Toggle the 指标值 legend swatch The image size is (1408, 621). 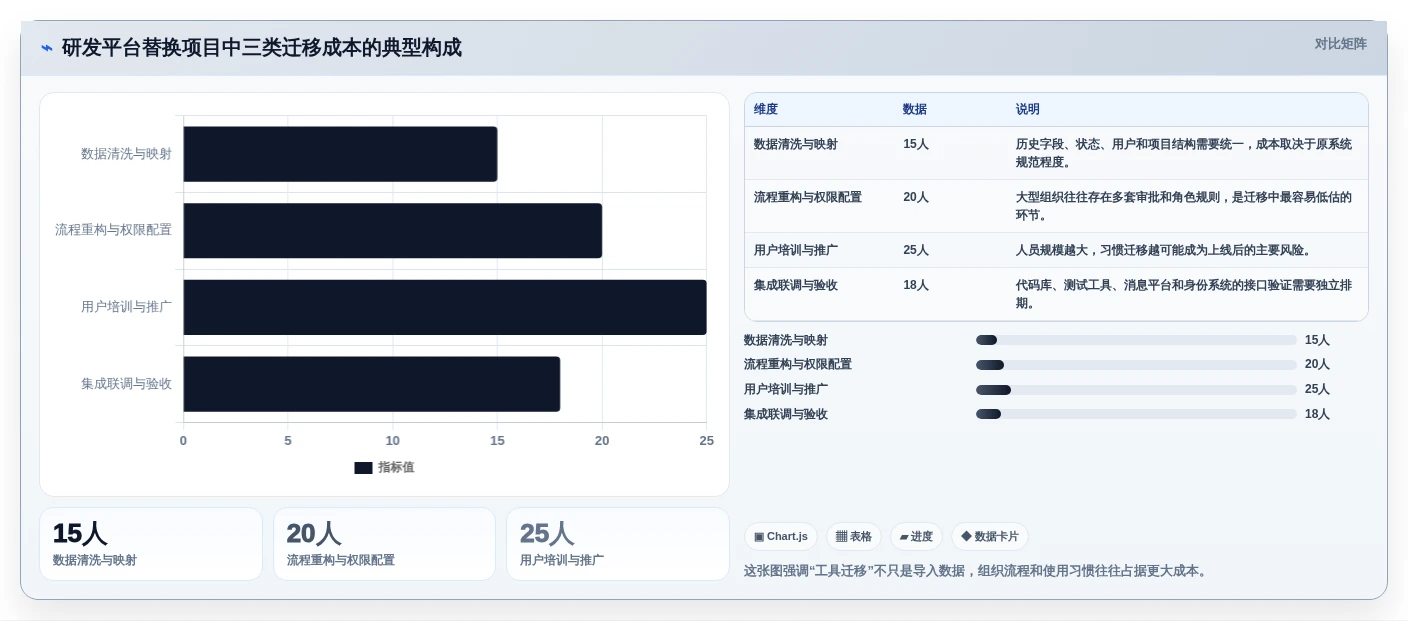point(363,467)
